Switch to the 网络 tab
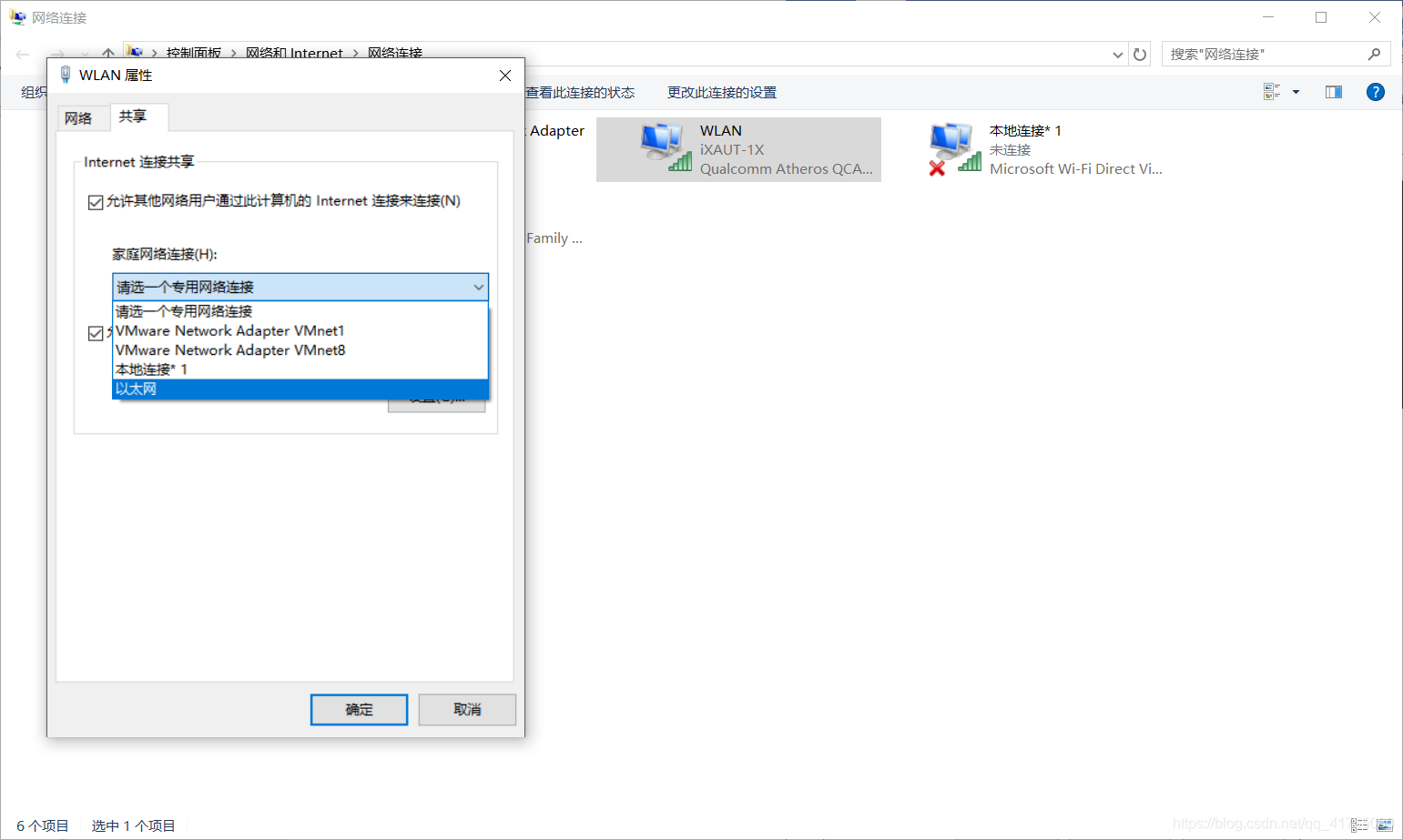Viewport: 1403px width, 840px height. (79, 118)
